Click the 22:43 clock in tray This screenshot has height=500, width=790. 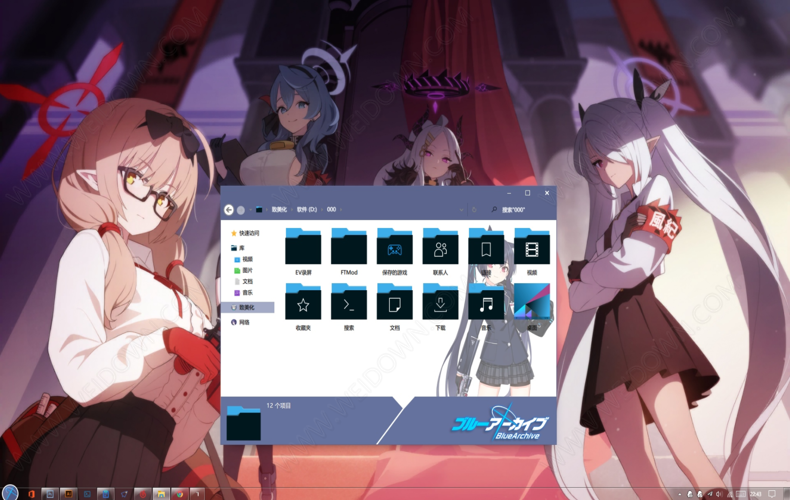(755, 494)
